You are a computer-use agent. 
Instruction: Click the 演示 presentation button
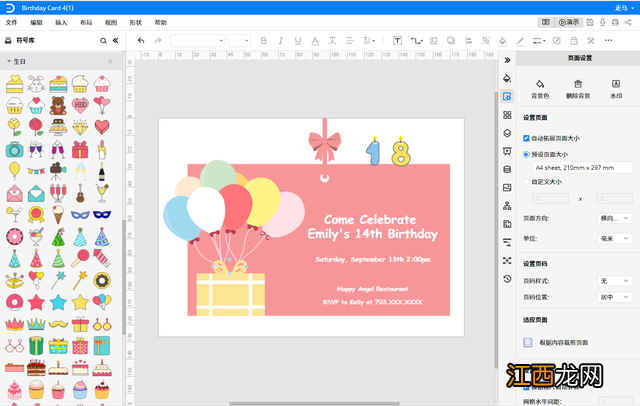569,21
